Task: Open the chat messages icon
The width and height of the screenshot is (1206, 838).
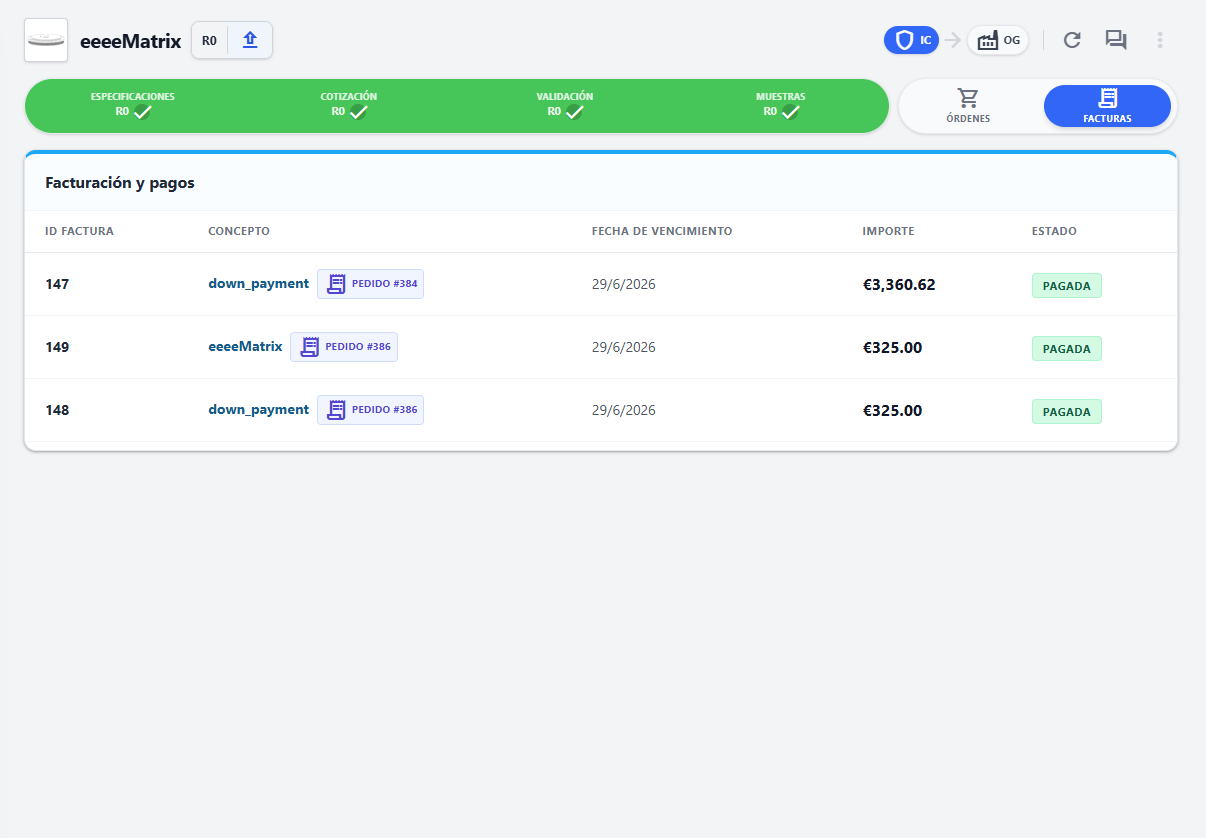Action: tap(1116, 40)
